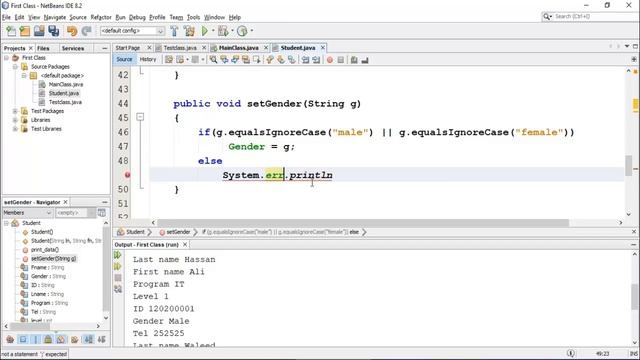Collapse the First Class project node
Image resolution: width=640 pixels, height=360 pixels.
[x=7, y=58]
